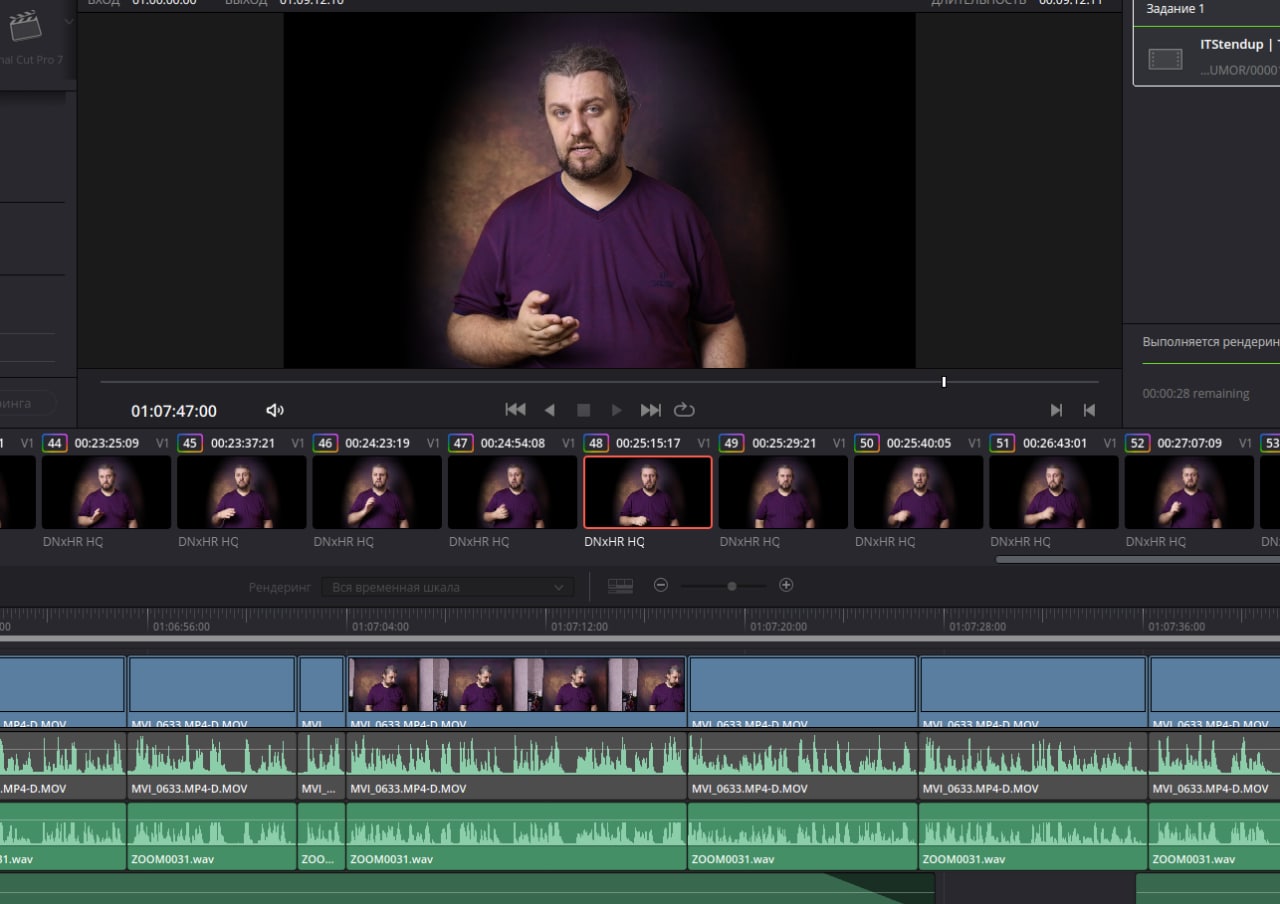Select clip 46 thumbnail
1280x904 pixels.
[x=377, y=492]
